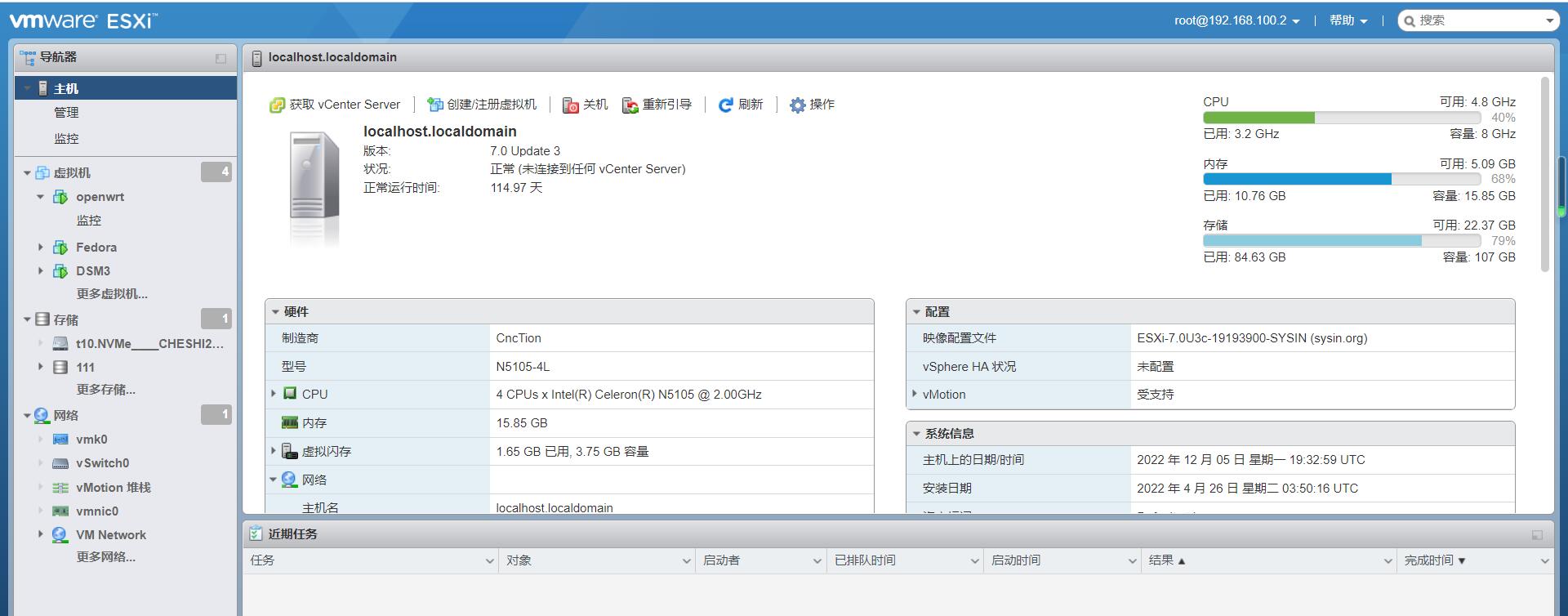This screenshot has height=616, width=1568.
Task: Expand the datastore 111 node
Action: coord(40,368)
